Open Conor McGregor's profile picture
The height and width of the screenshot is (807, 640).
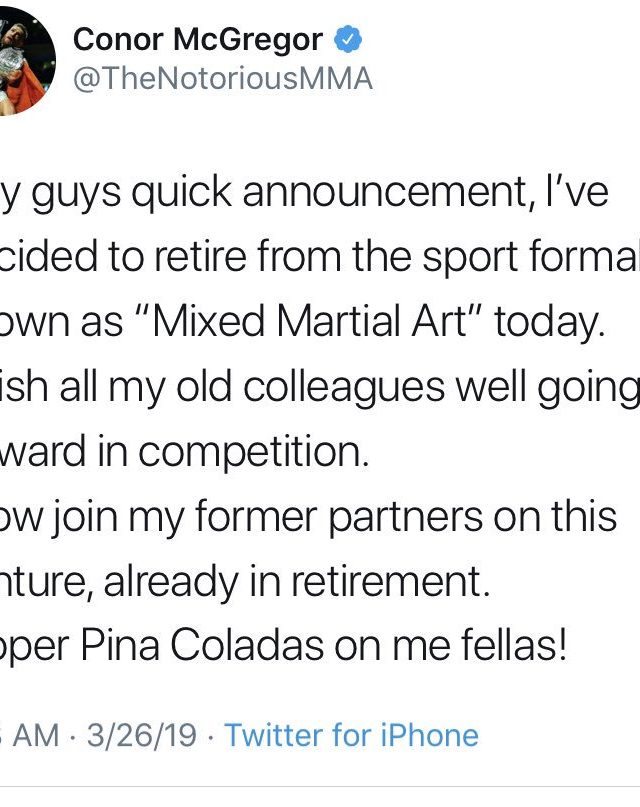click(x=27, y=60)
